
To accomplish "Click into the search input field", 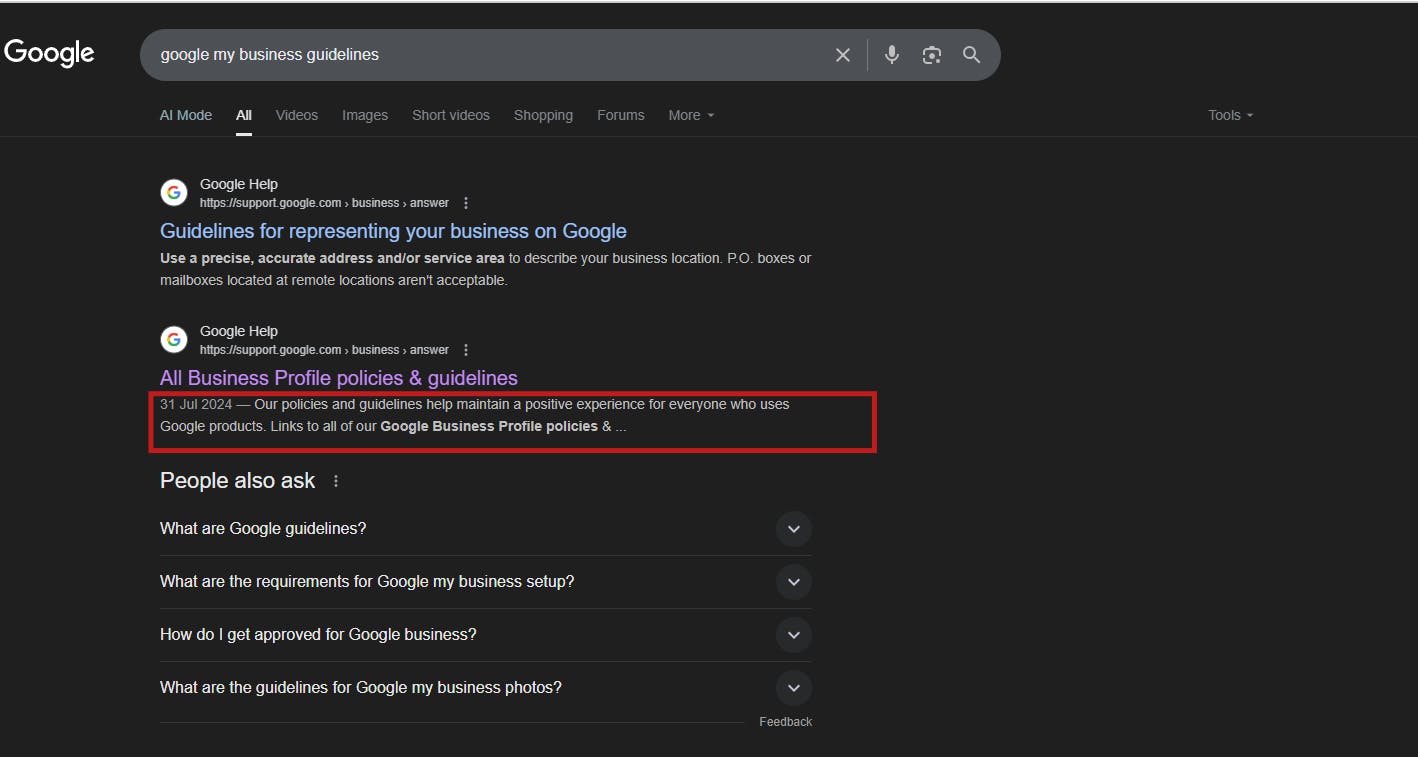I will (480, 55).
